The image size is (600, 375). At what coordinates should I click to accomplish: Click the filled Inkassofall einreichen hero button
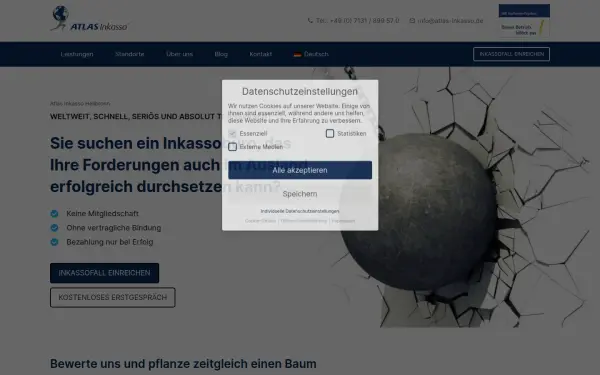(104, 273)
